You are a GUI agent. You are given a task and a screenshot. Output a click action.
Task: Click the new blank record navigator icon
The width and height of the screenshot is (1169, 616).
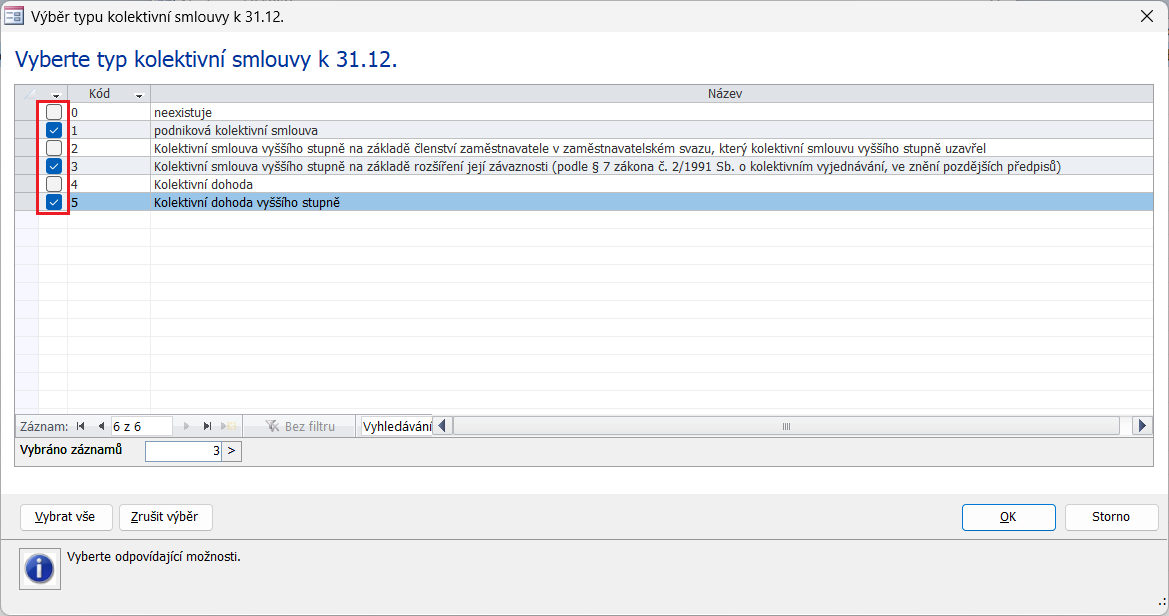(228, 427)
